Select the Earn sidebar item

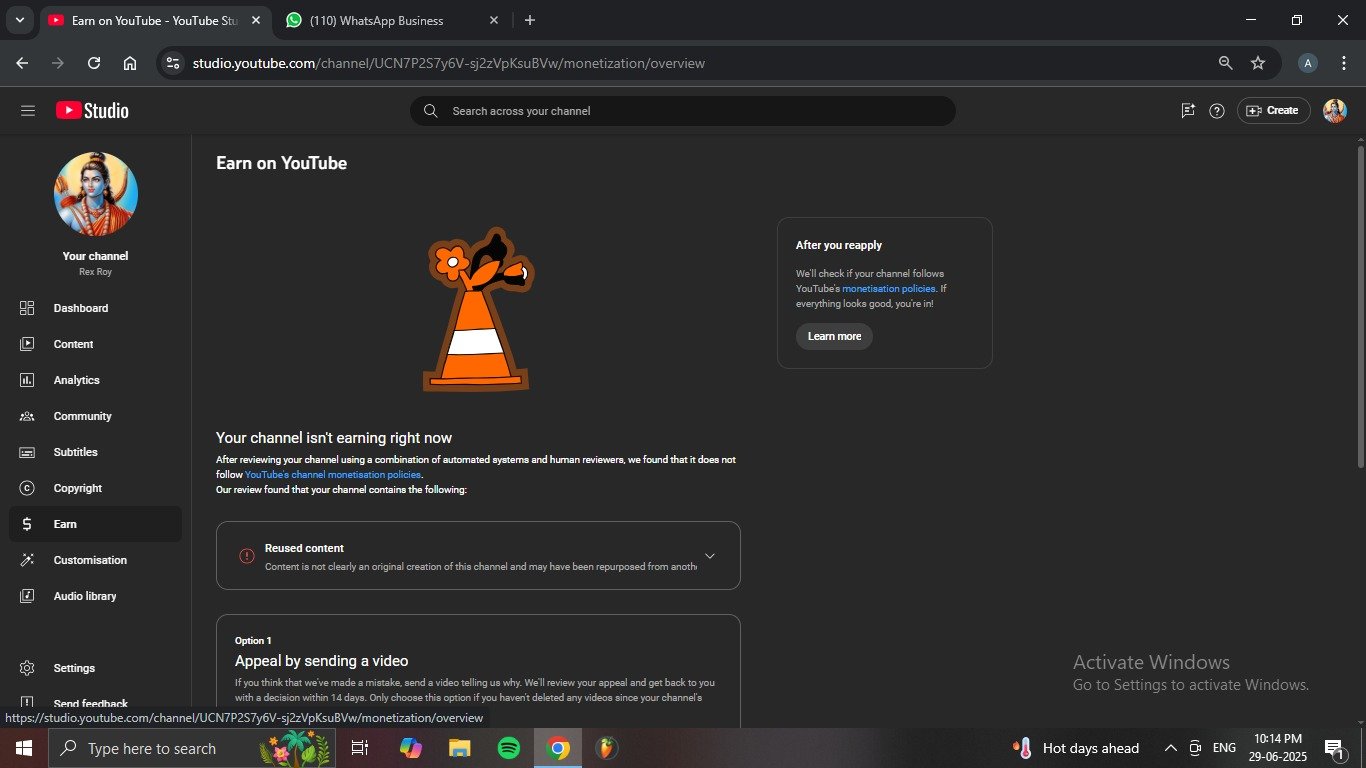(96, 524)
